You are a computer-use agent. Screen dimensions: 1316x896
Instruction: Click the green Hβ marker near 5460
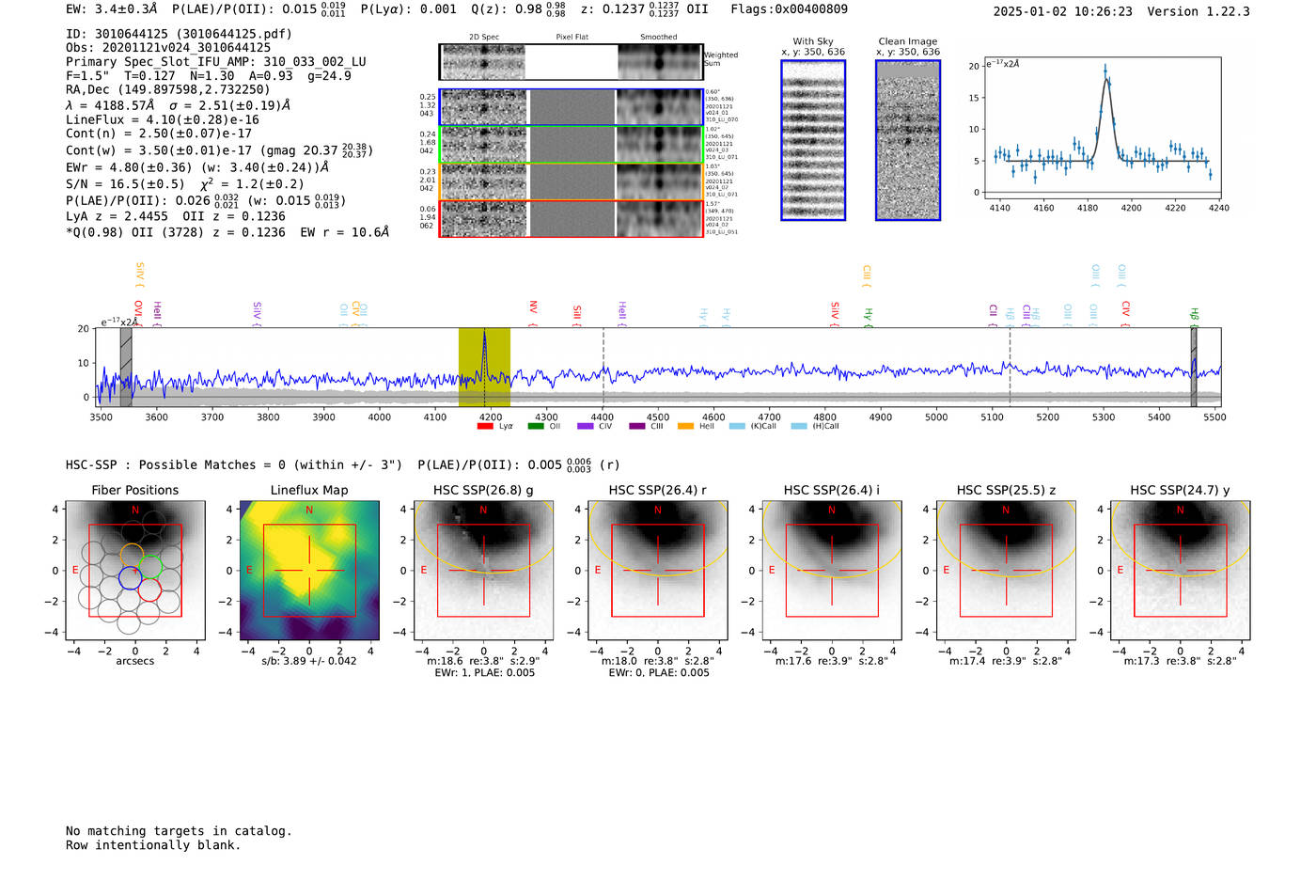click(x=1194, y=316)
